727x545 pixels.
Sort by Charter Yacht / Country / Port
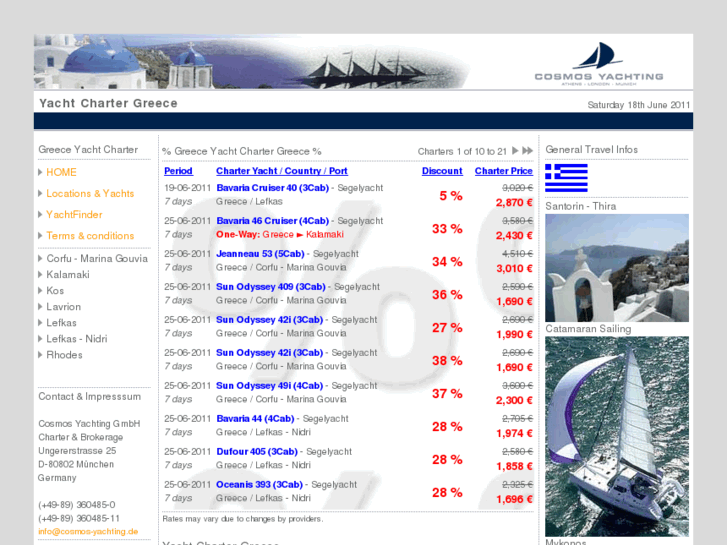[x=282, y=171]
